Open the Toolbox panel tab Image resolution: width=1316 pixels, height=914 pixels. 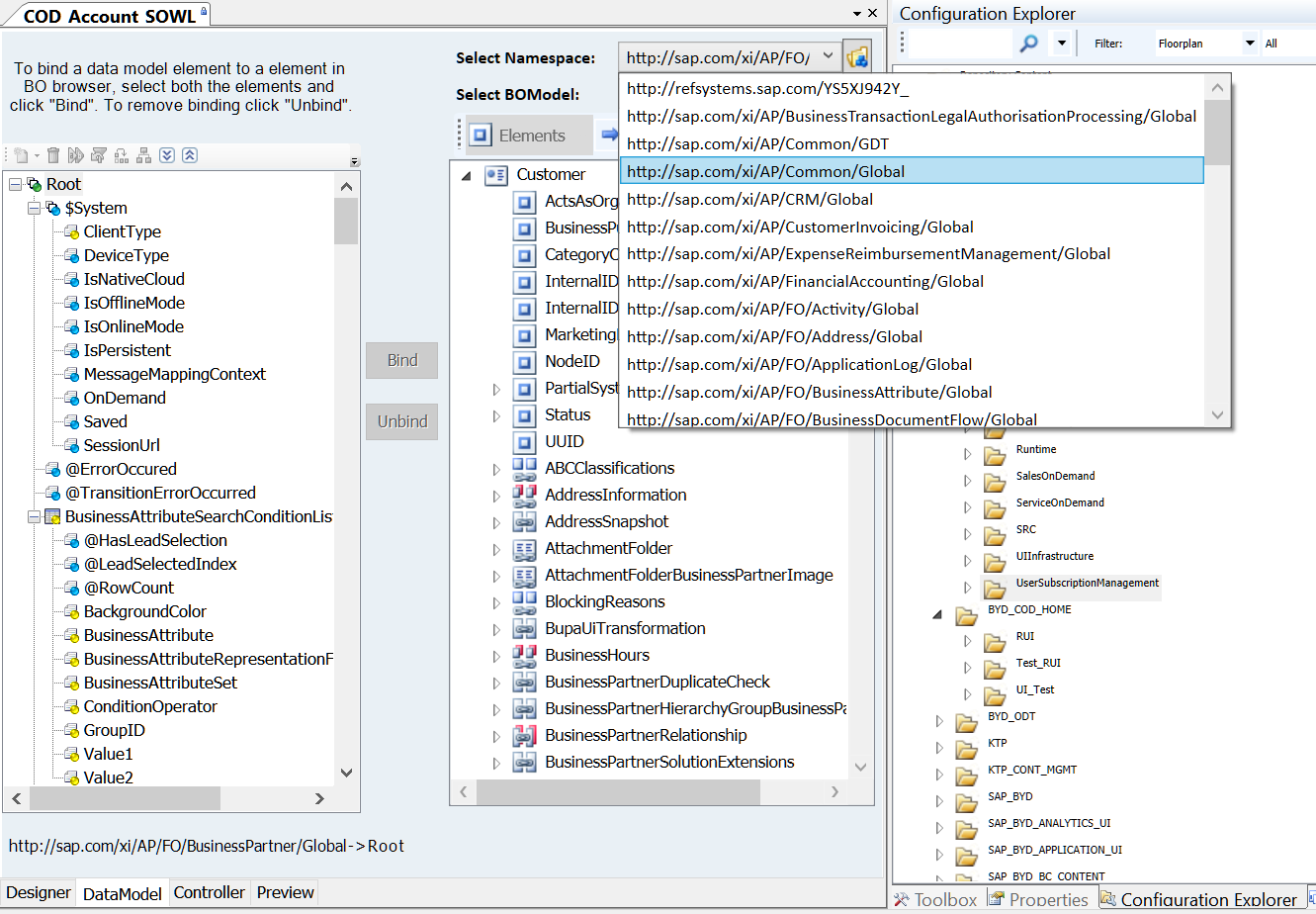(935, 899)
